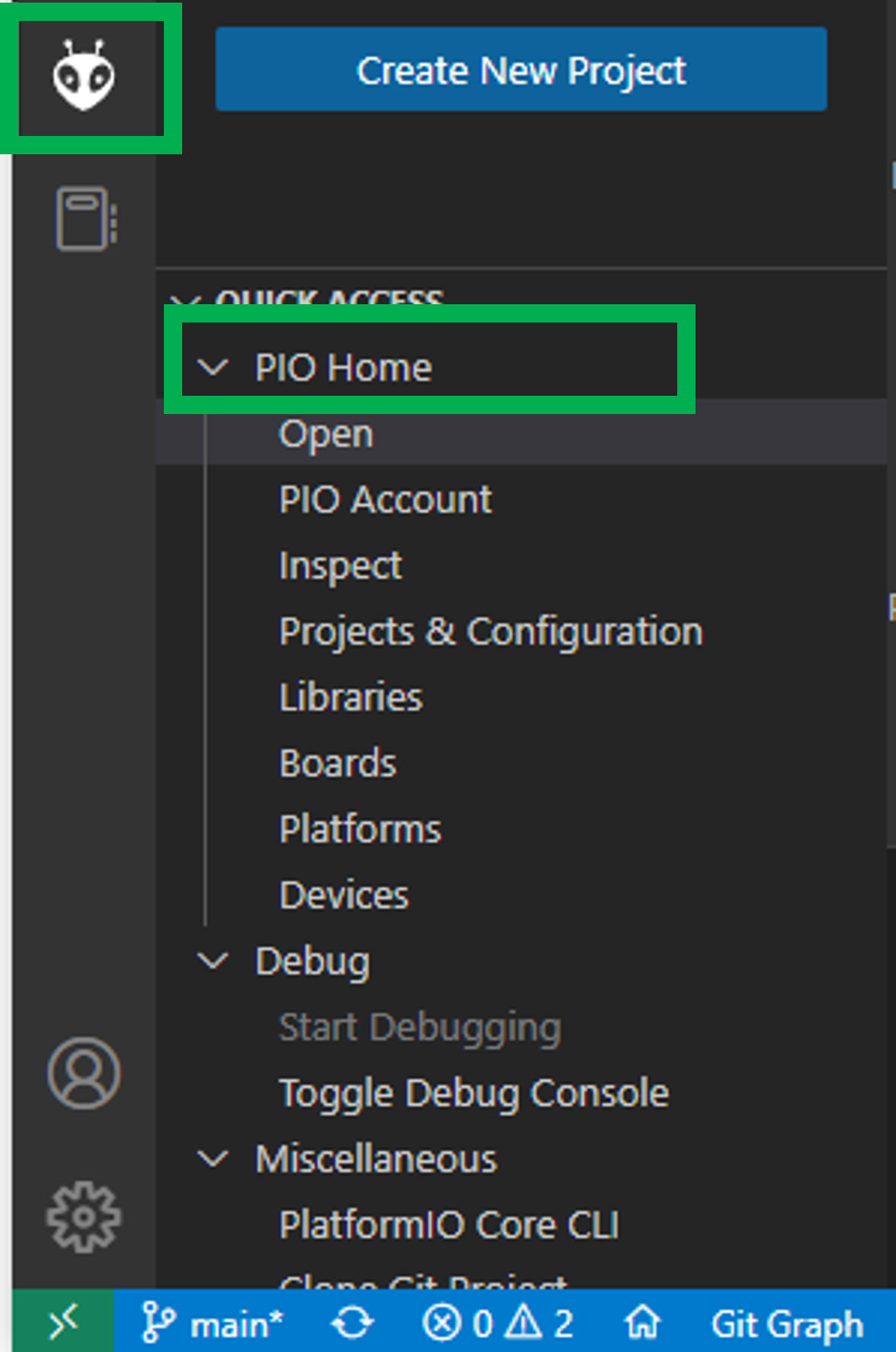Open remote window green status icon
This screenshot has width=896, height=1352.
pyautogui.click(x=63, y=1323)
